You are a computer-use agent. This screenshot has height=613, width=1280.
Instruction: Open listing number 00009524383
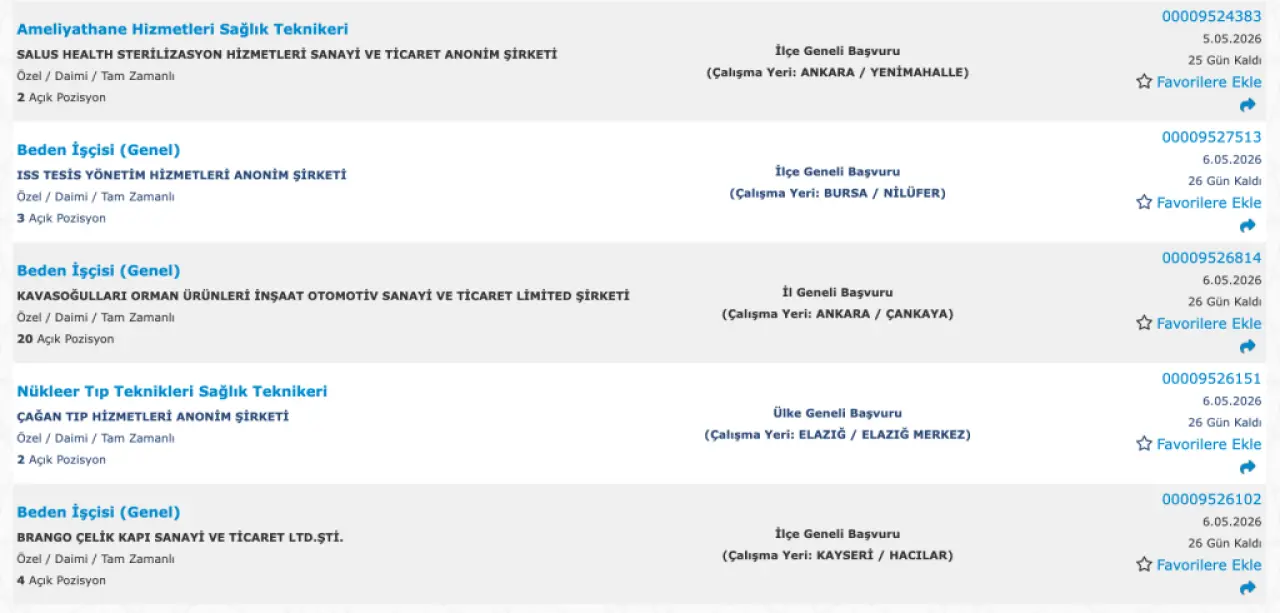click(x=1211, y=17)
